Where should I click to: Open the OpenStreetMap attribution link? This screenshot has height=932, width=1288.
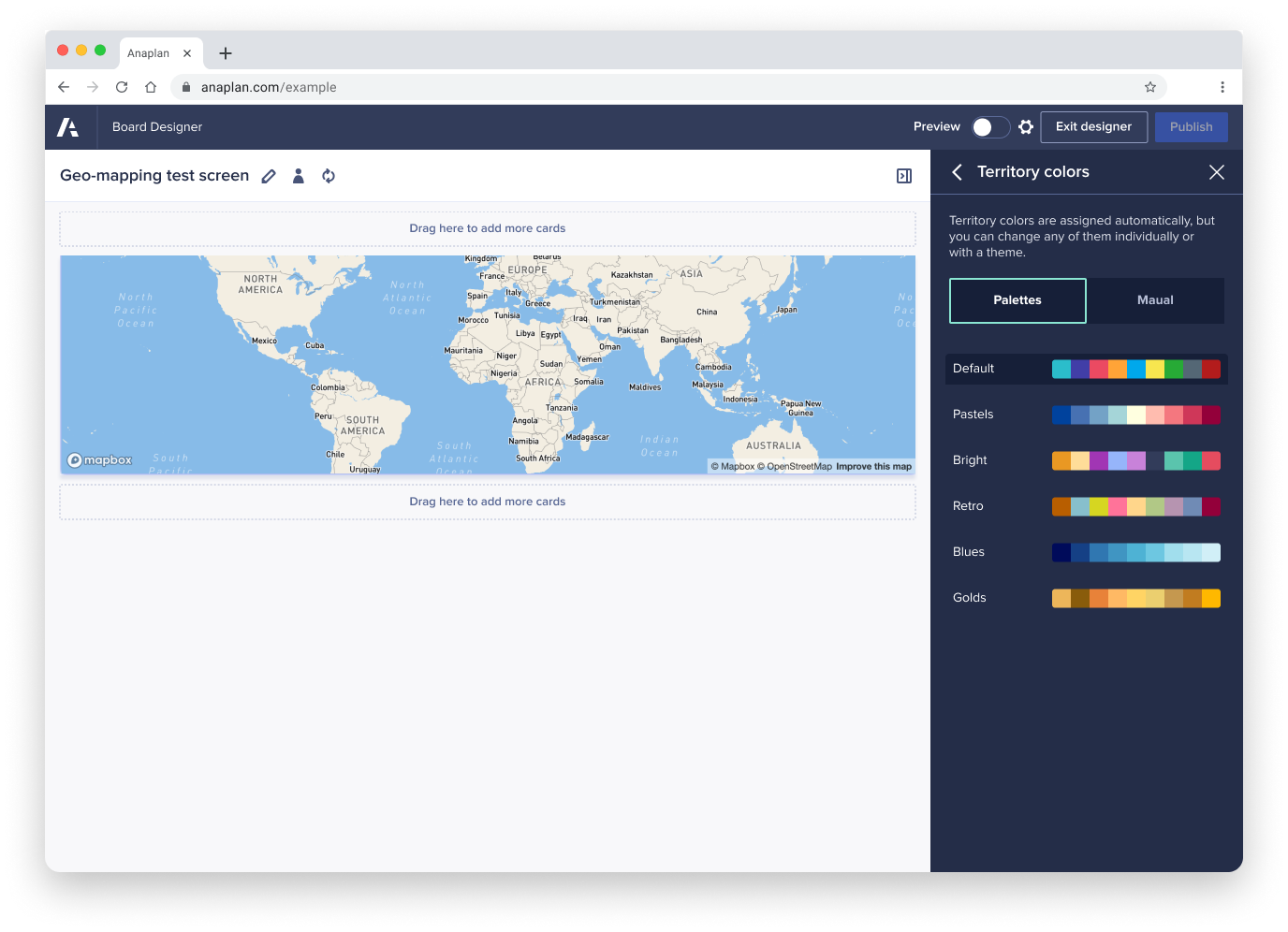[795, 466]
